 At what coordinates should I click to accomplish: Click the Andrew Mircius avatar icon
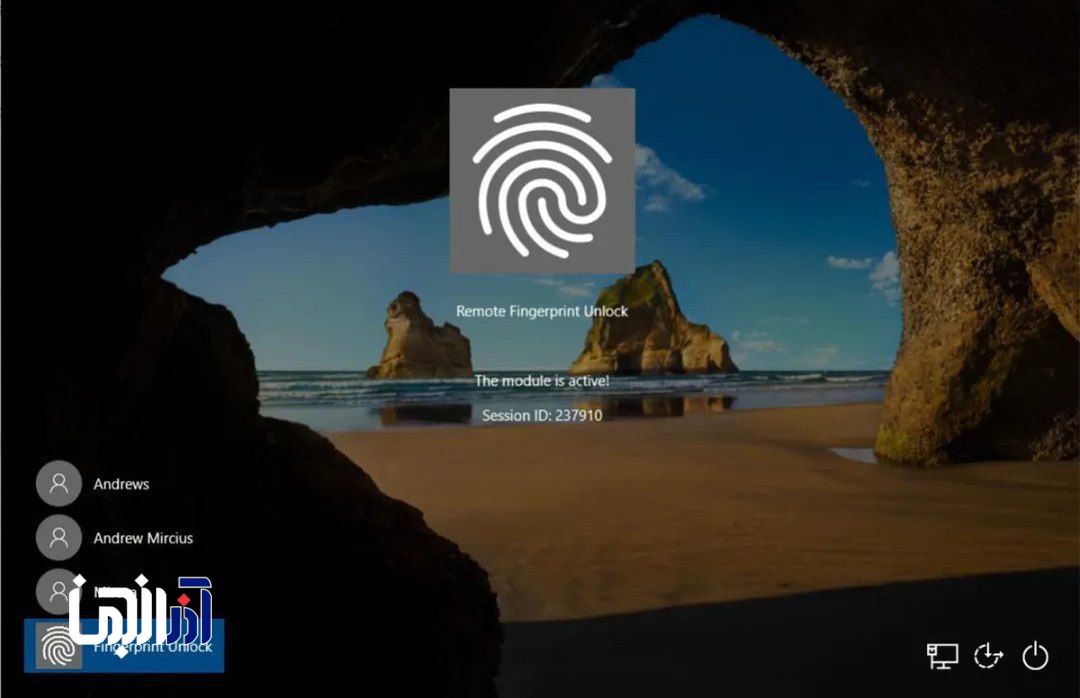click(x=59, y=538)
